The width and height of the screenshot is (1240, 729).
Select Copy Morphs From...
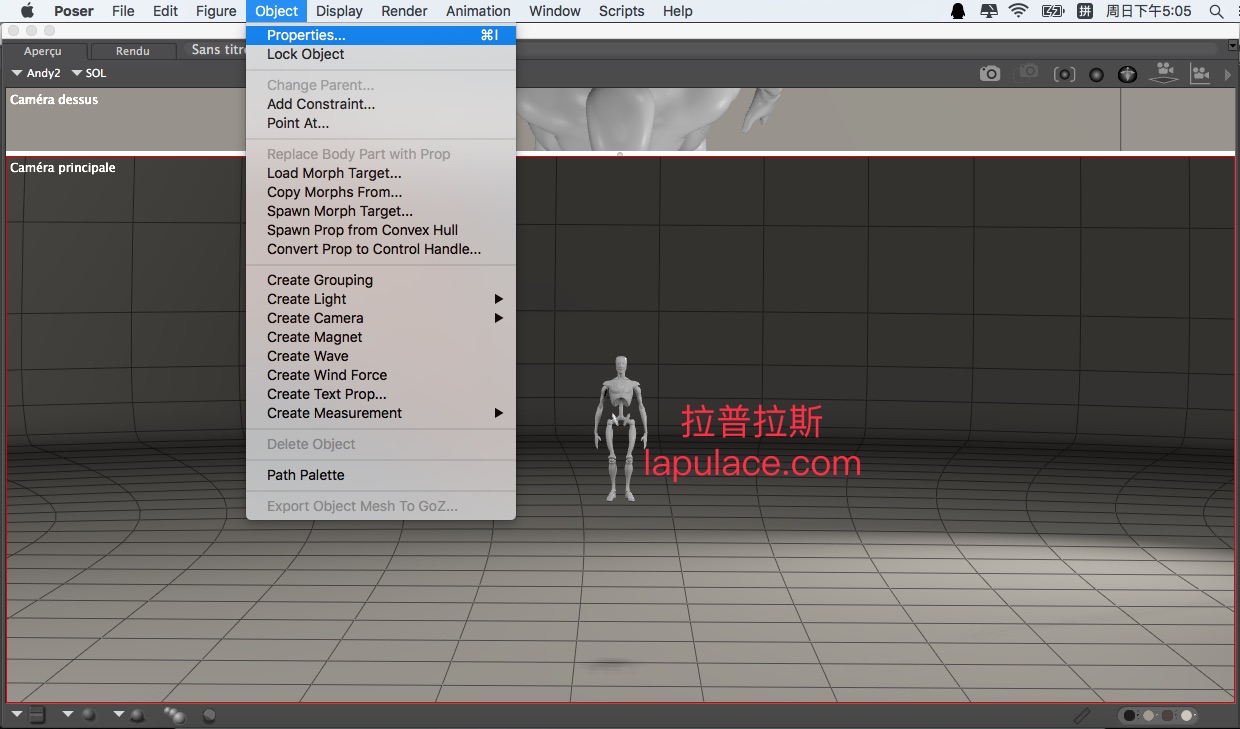click(x=381, y=192)
